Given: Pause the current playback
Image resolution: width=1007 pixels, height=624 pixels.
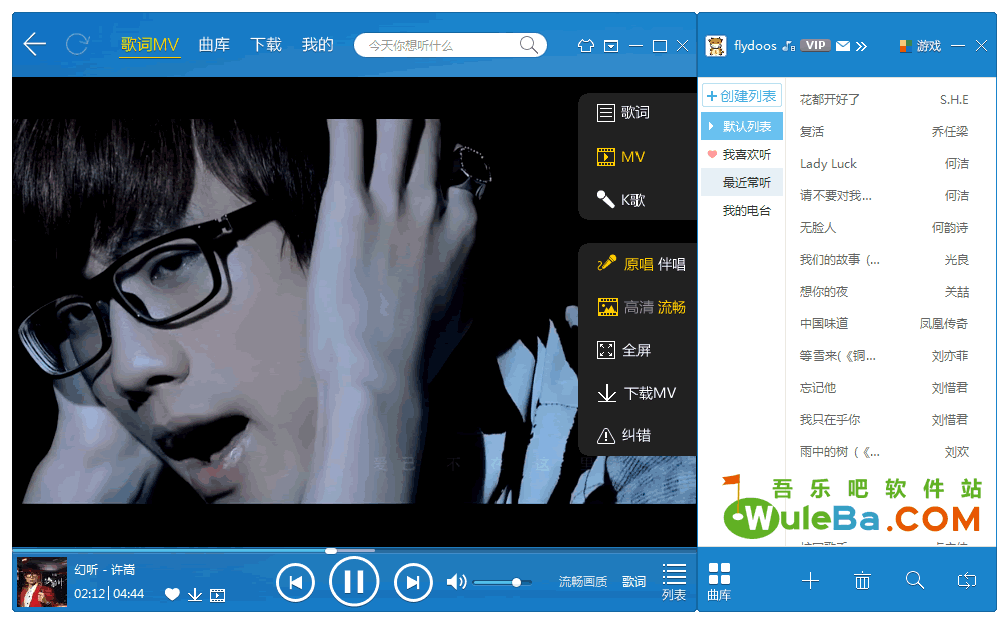Looking at the screenshot, I should [x=354, y=582].
